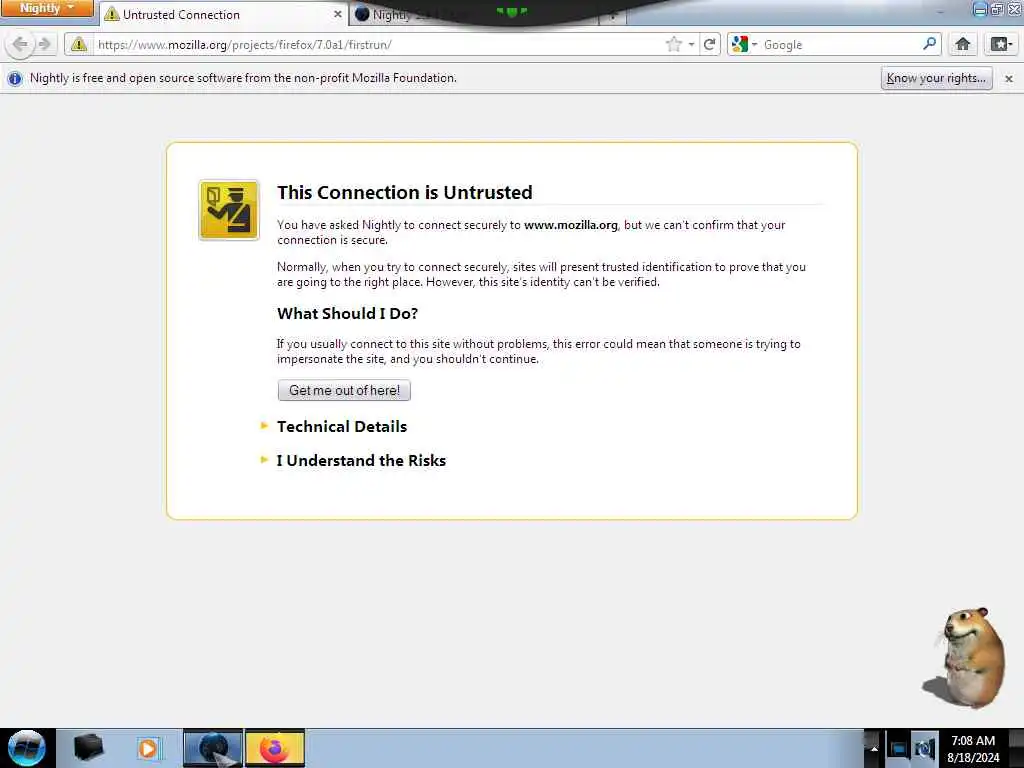Screen dimensions: 1024x768
Task: Click the www.mozilla.org bold text
Action: click(x=570, y=225)
